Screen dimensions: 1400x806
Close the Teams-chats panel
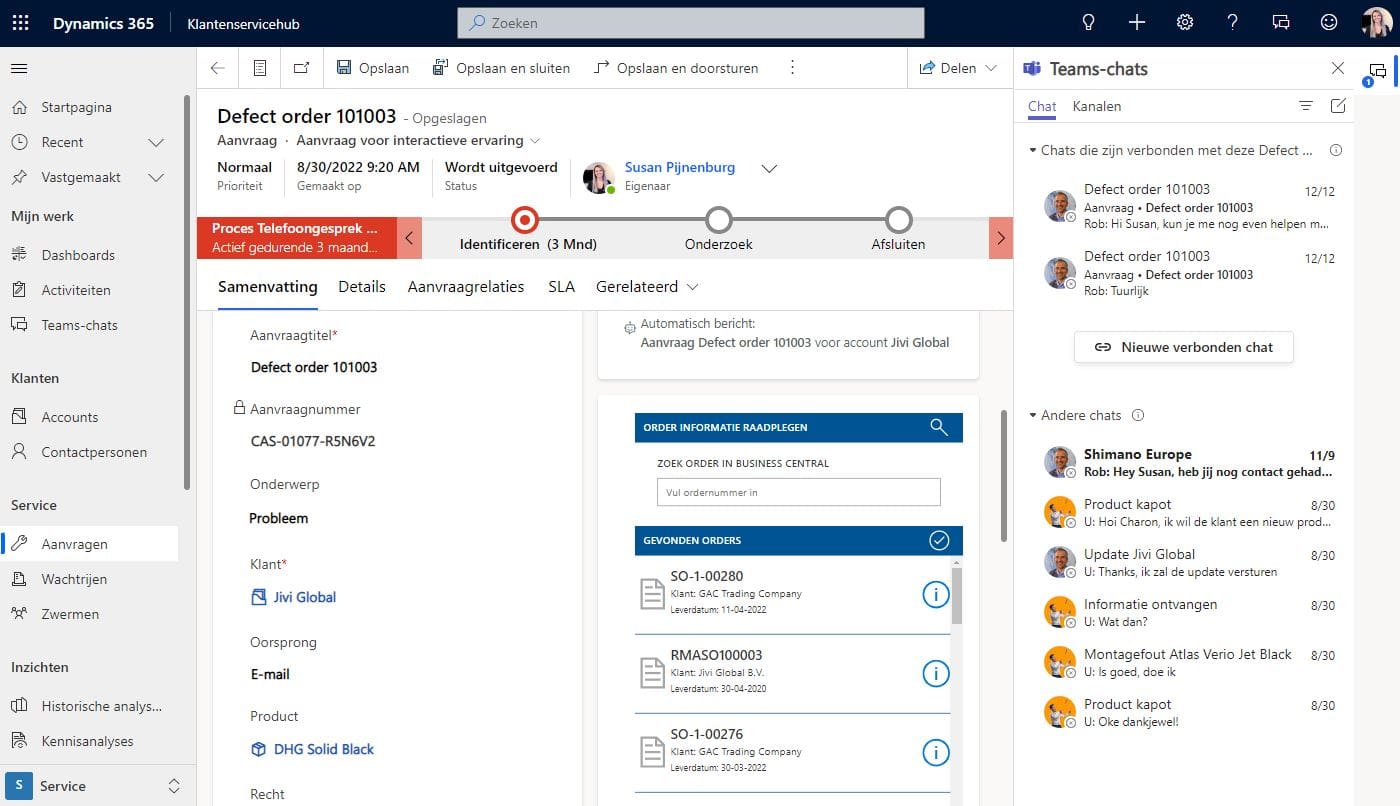pos(1338,68)
